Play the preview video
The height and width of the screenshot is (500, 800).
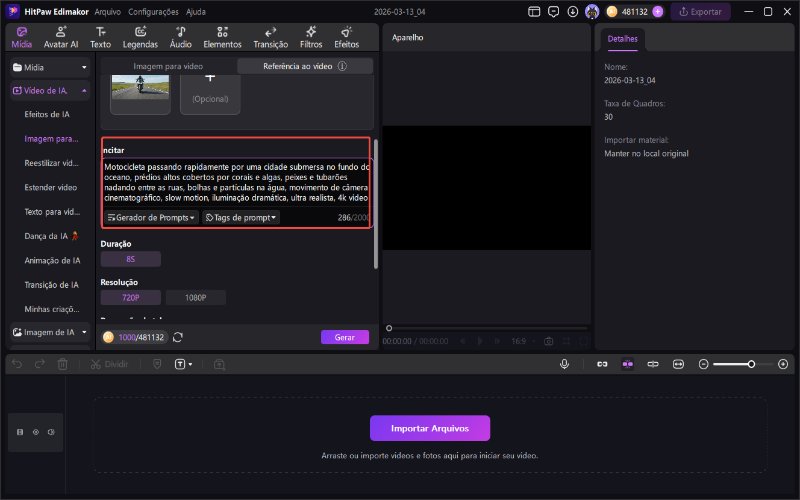tap(480, 341)
